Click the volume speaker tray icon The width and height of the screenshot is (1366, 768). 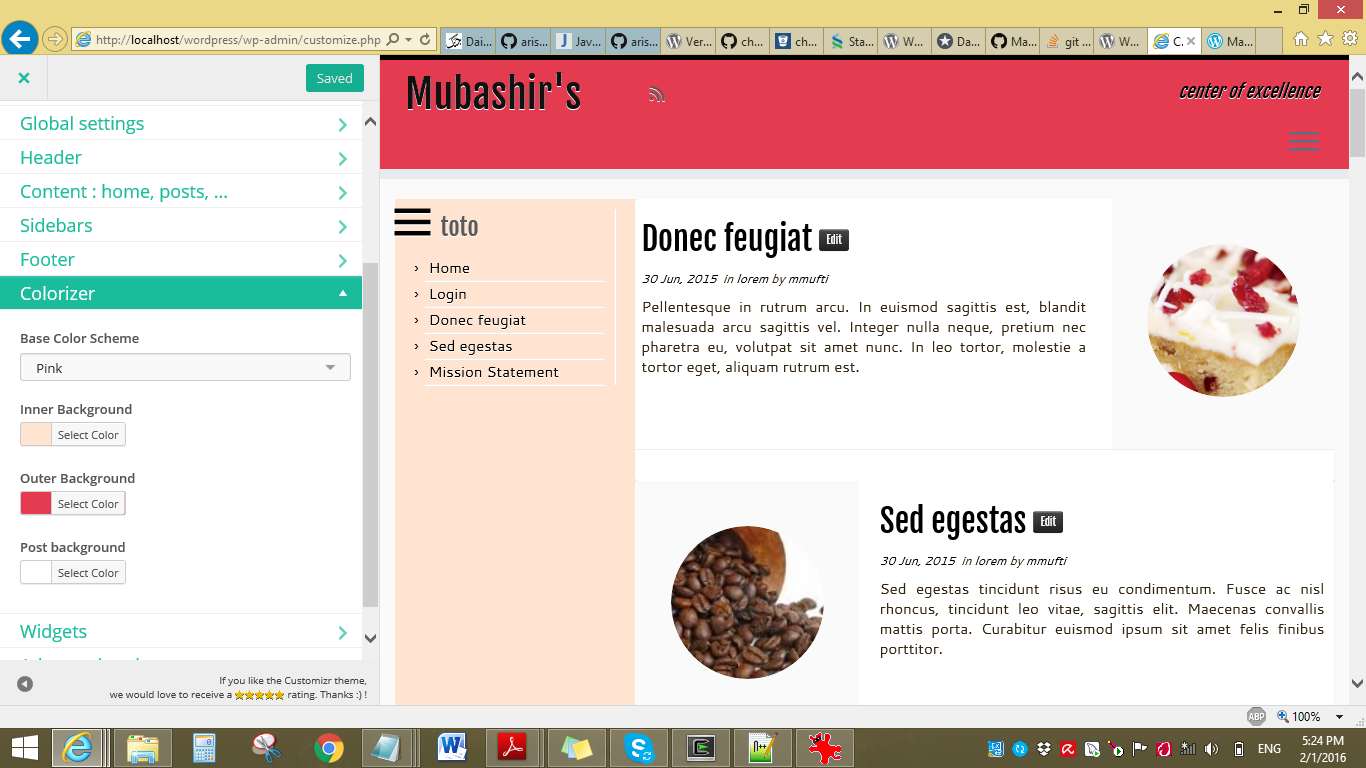pos(1211,748)
